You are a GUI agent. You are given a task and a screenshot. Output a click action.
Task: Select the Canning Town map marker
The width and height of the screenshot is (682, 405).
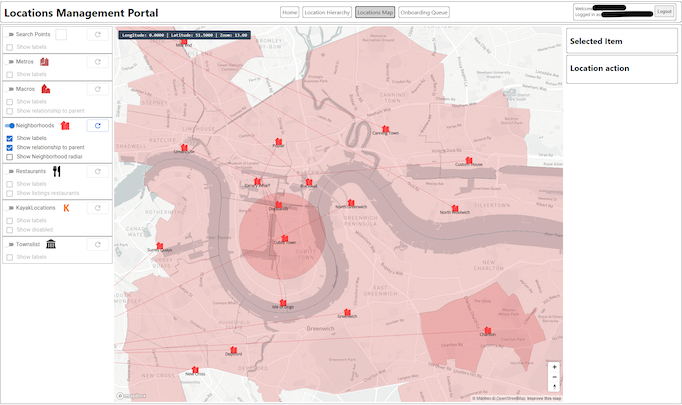pos(385,129)
